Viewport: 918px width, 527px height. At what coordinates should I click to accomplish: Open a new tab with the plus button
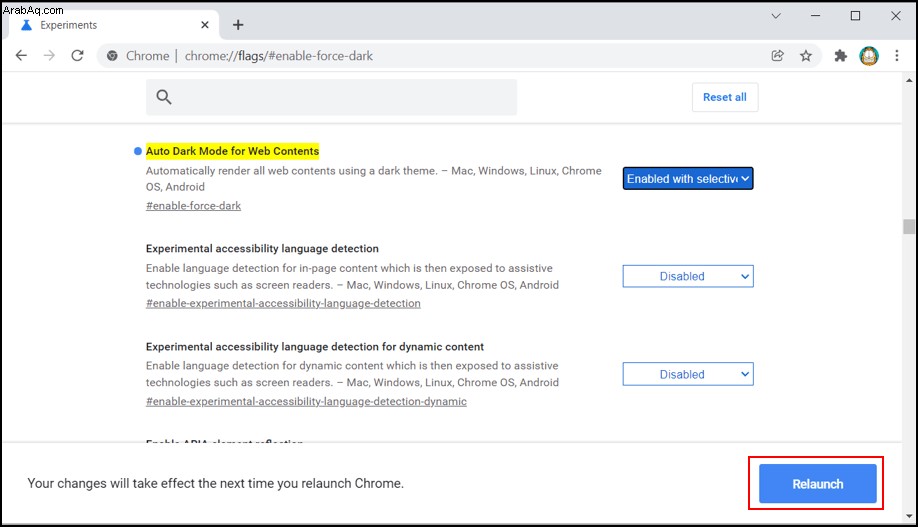pyautogui.click(x=238, y=25)
